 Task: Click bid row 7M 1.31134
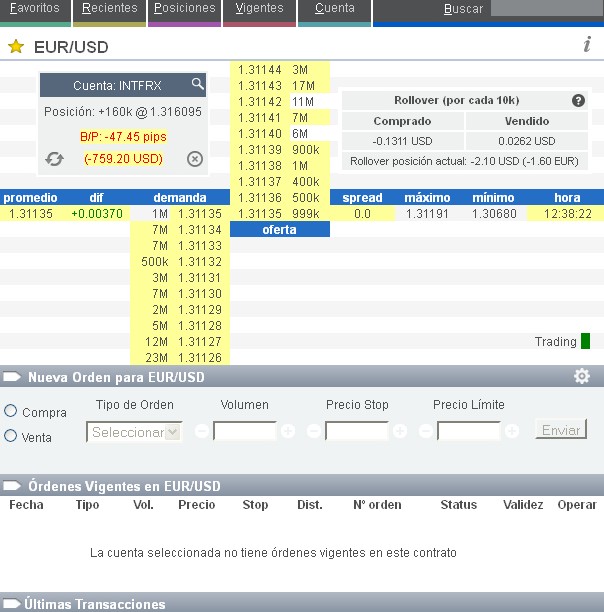(180, 230)
